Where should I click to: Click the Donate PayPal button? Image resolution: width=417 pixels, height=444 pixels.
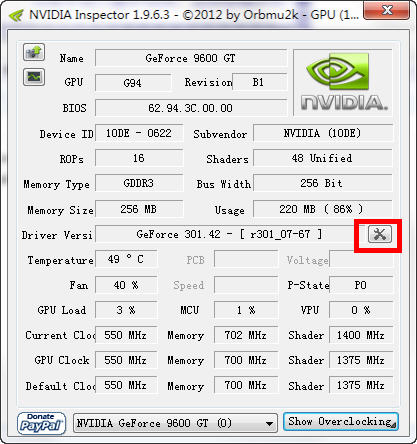[x=41, y=423]
